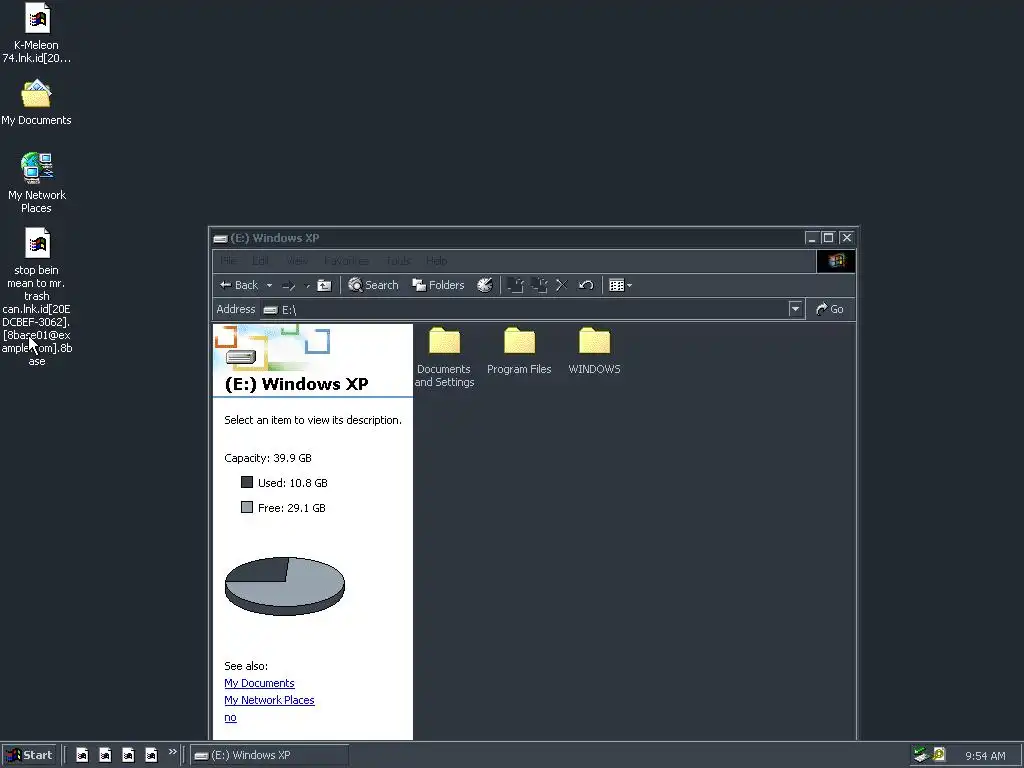
Task: Open the Address bar dropdown list
Action: pyautogui.click(x=795, y=309)
